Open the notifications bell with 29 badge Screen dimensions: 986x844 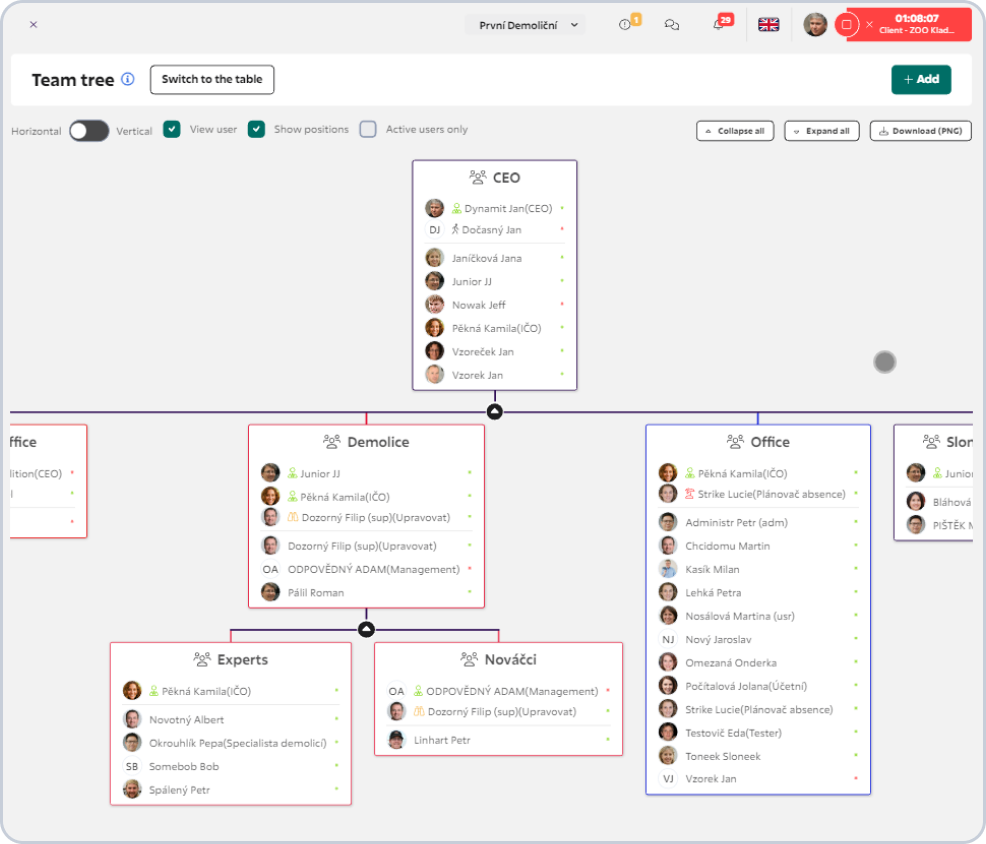pyautogui.click(x=718, y=25)
